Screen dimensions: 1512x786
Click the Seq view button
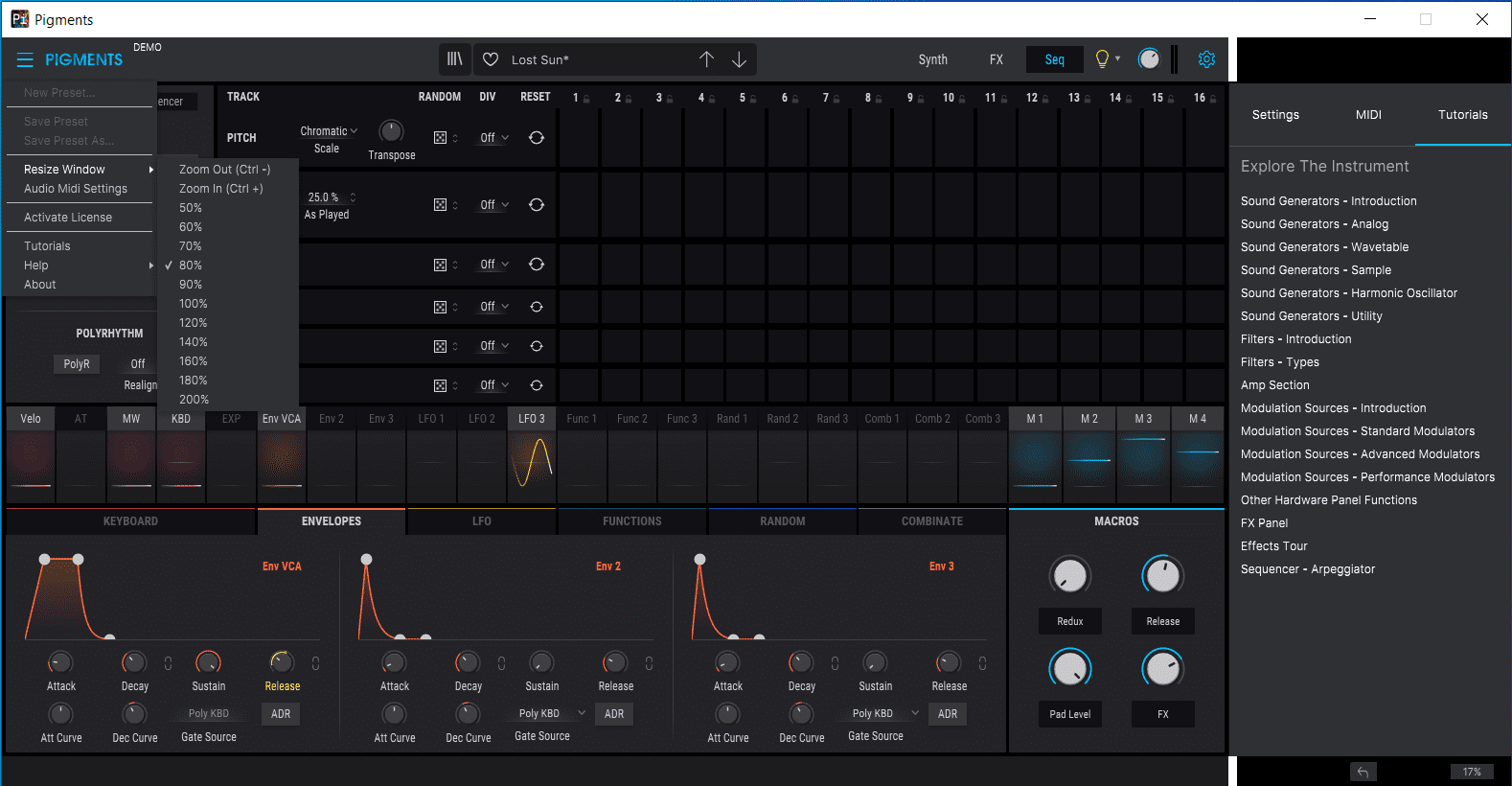point(1054,59)
